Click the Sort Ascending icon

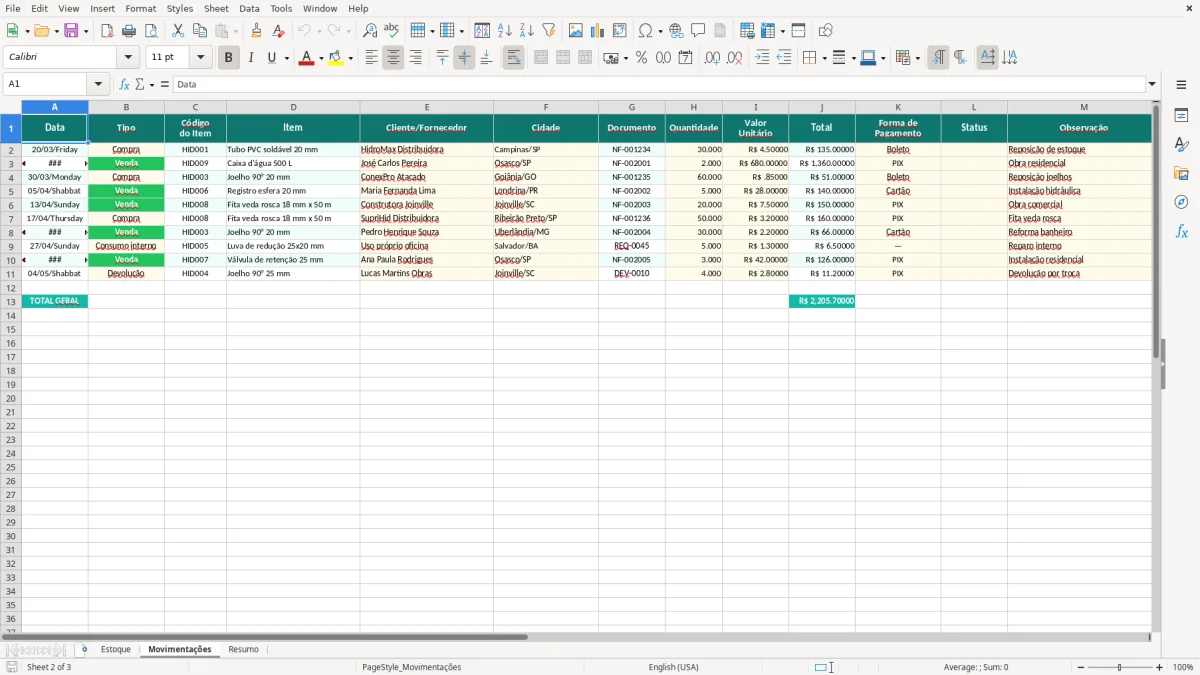click(x=504, y=31)
